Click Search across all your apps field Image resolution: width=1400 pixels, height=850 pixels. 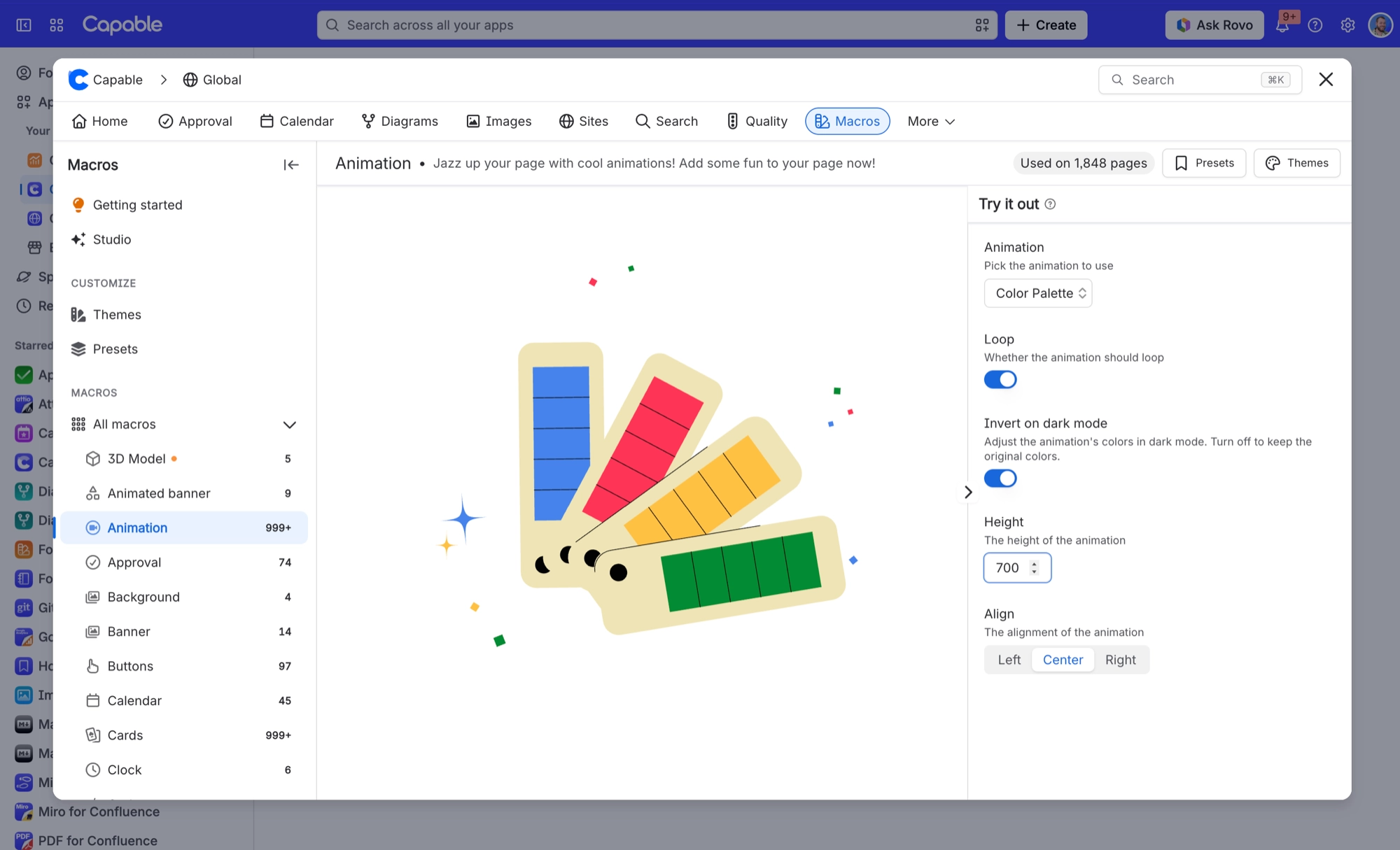(657, 25)
